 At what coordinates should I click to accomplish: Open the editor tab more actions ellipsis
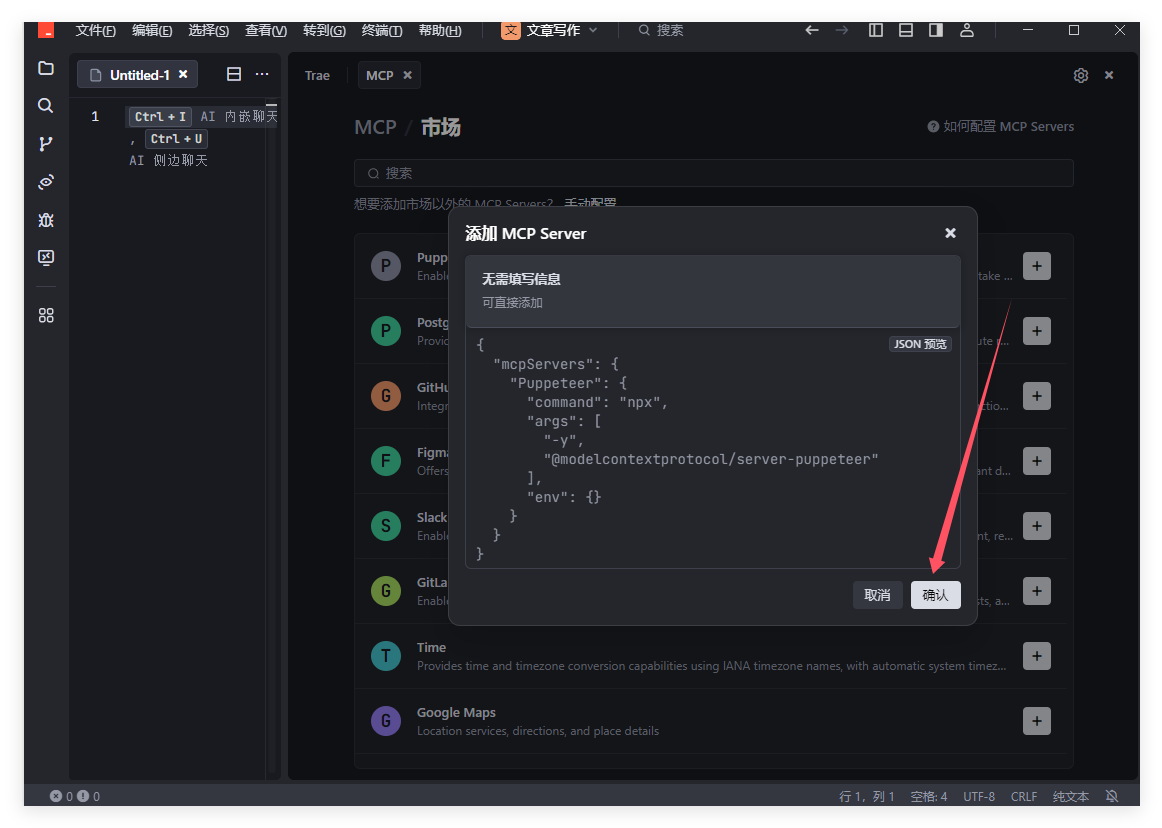click(262, 74)
